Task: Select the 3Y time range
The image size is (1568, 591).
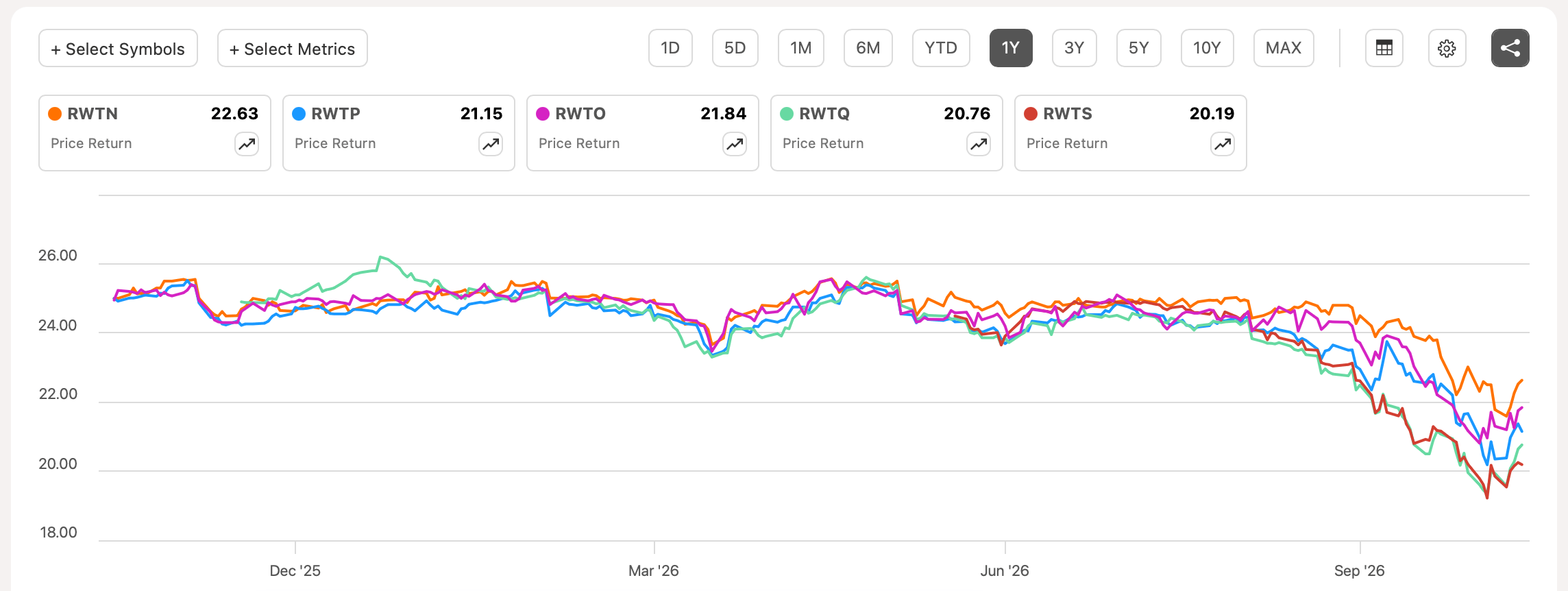Action: [x=1074, y=48]
